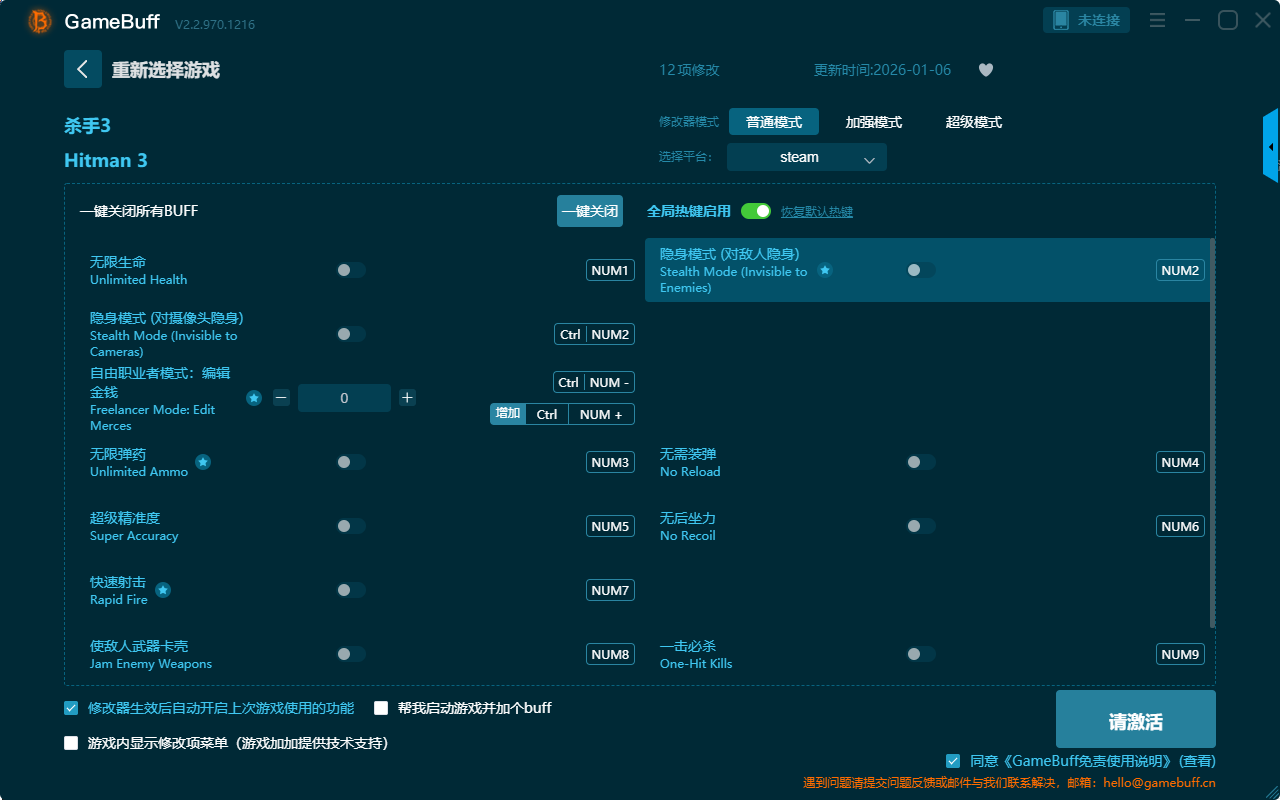1280x800 pixels.
Task: Open the steam platform dropdown
Action: point(806,157)
